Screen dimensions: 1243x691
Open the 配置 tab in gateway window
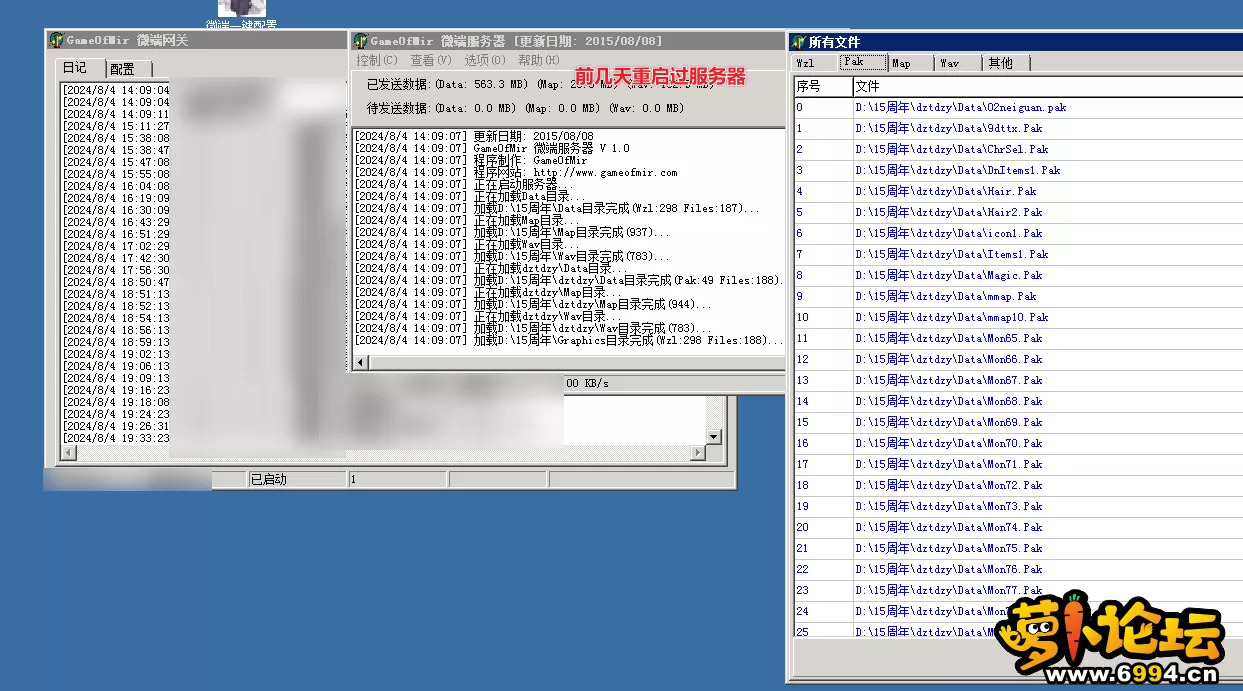click(124, 69)
